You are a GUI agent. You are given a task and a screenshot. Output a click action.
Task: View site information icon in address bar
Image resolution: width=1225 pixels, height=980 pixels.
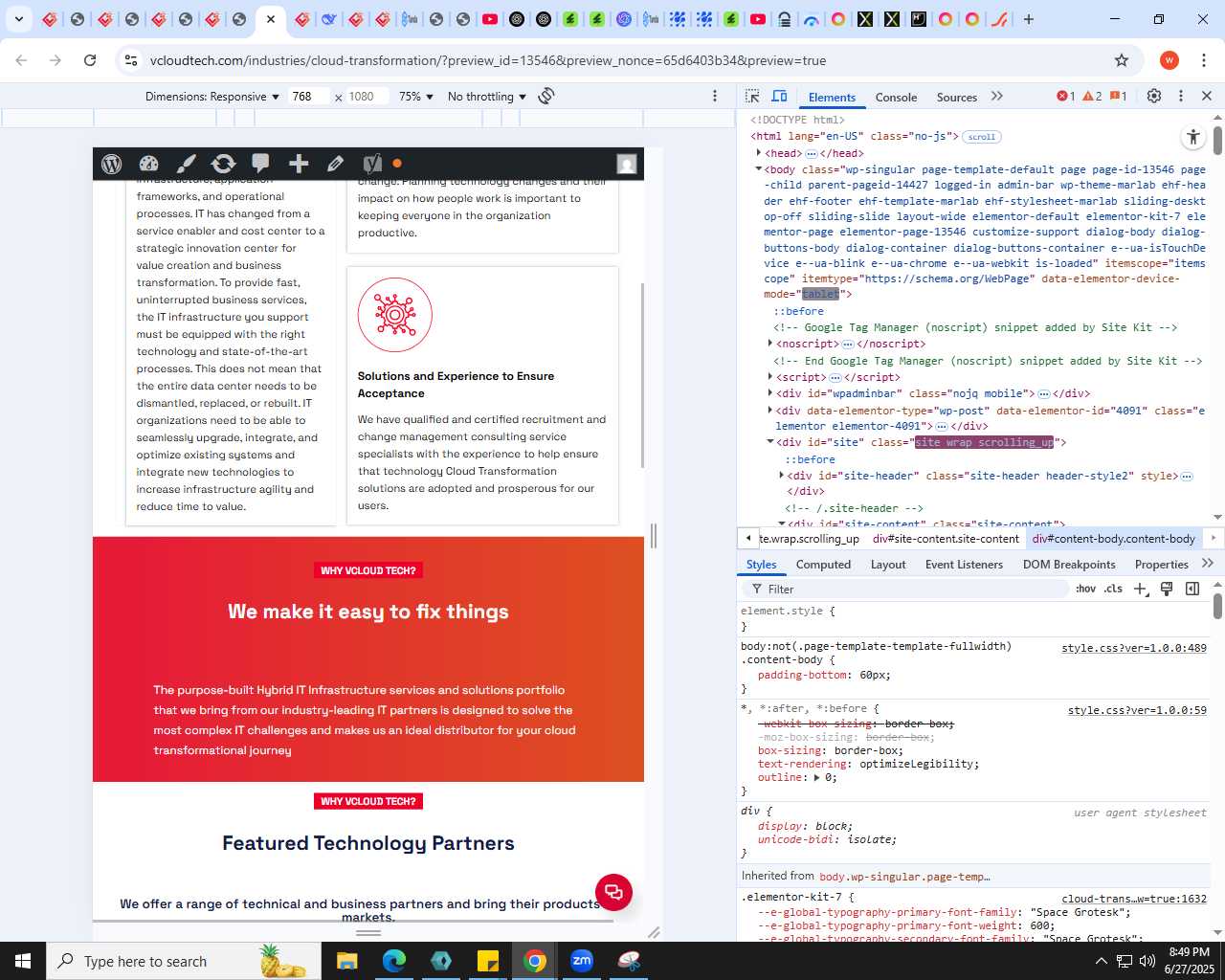(131, 60)
